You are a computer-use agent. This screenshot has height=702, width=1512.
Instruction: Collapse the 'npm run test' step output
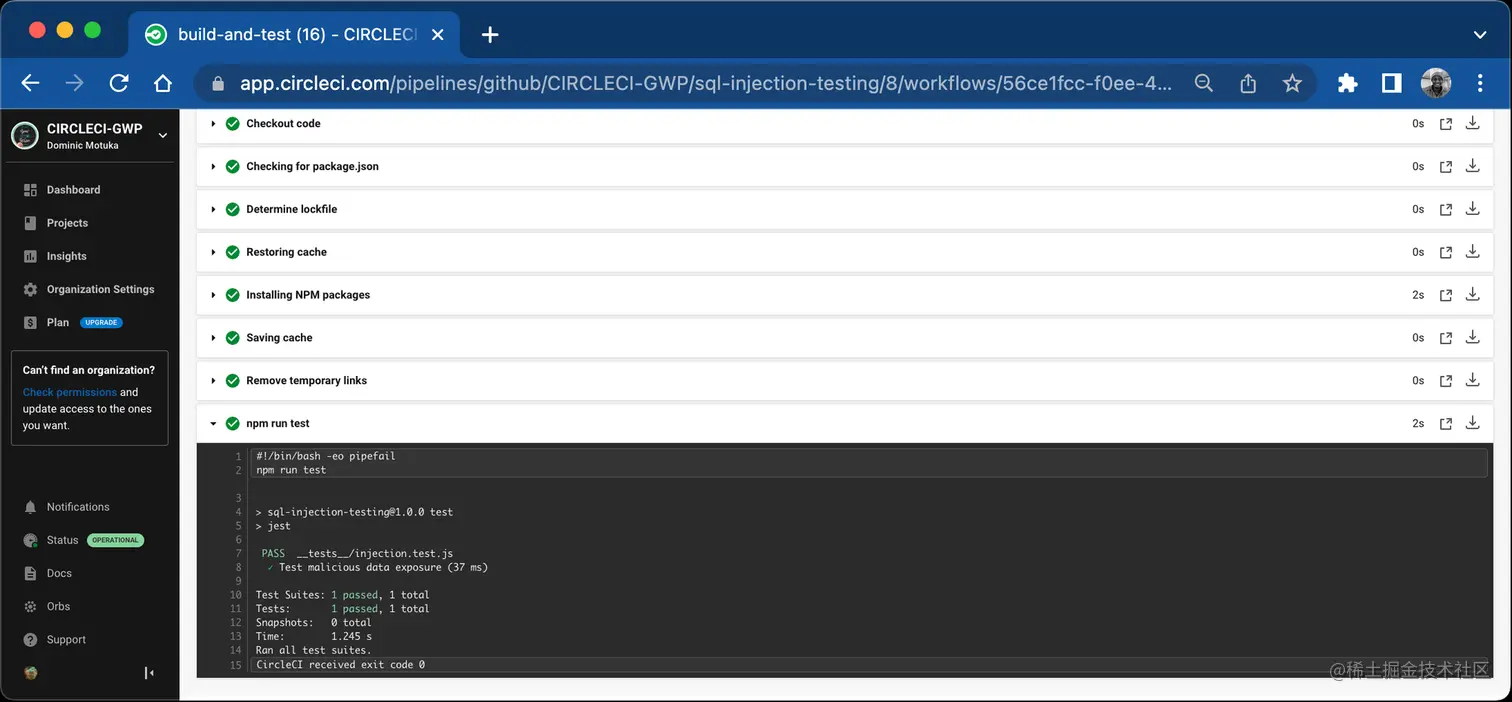[x=212, y=423]
